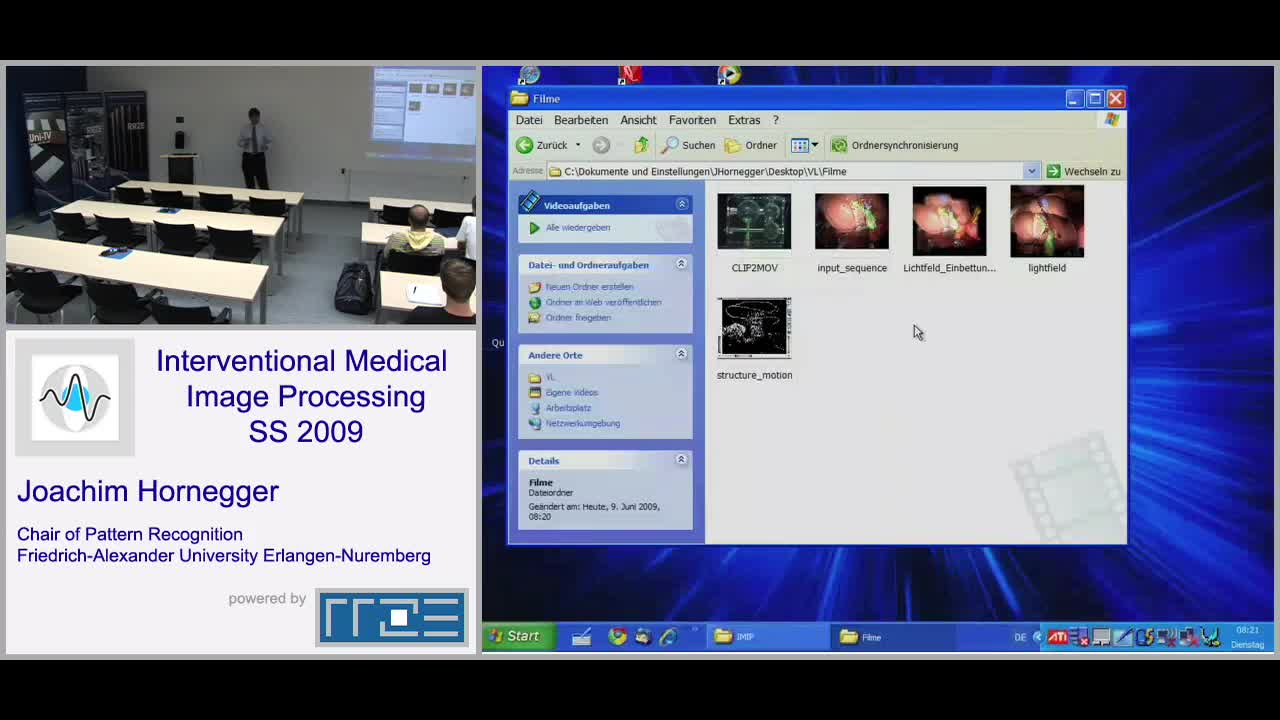Go up one folder level
This screenshot has height=720, width=1280.
(x=641, y=145)
